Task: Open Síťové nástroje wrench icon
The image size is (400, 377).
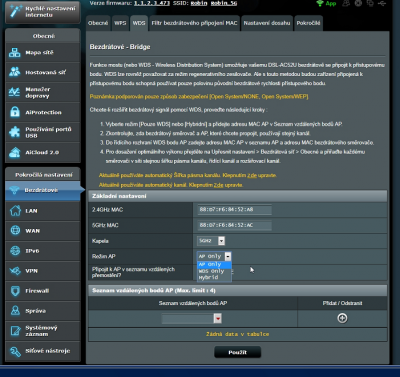Action: tap(15, 351)
